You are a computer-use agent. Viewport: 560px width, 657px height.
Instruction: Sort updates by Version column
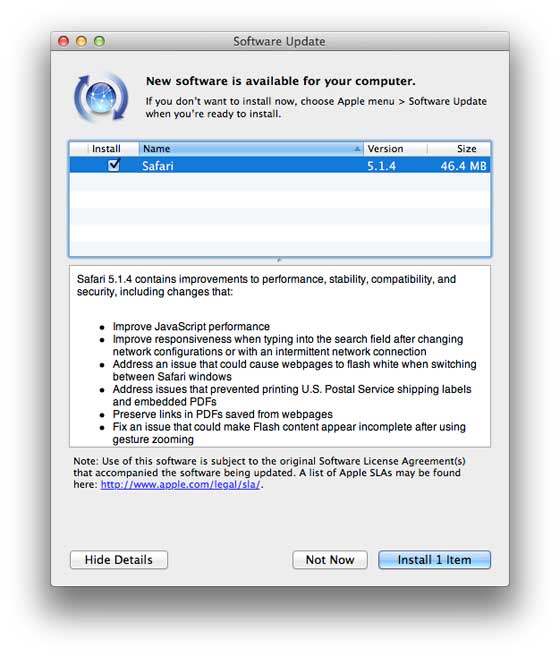[x=395, y=149]
